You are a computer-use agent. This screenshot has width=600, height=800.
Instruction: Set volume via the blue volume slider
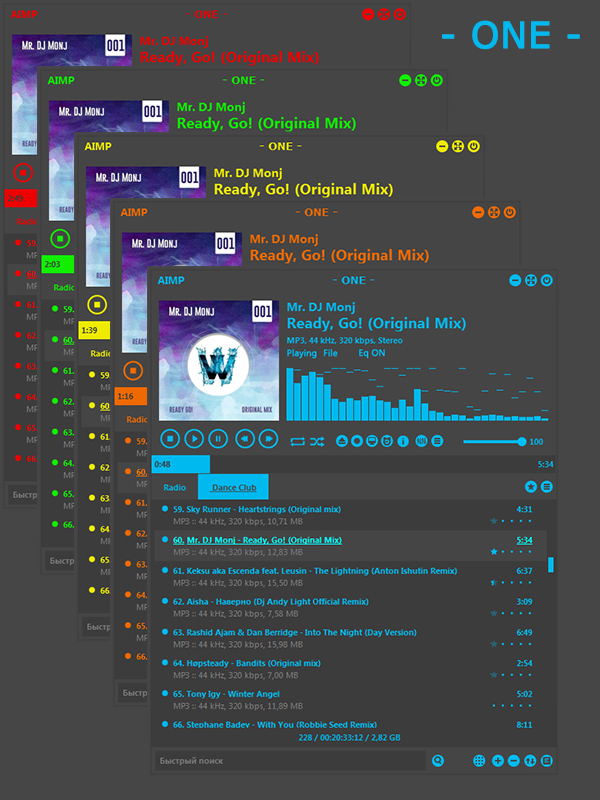click(494, 442)
